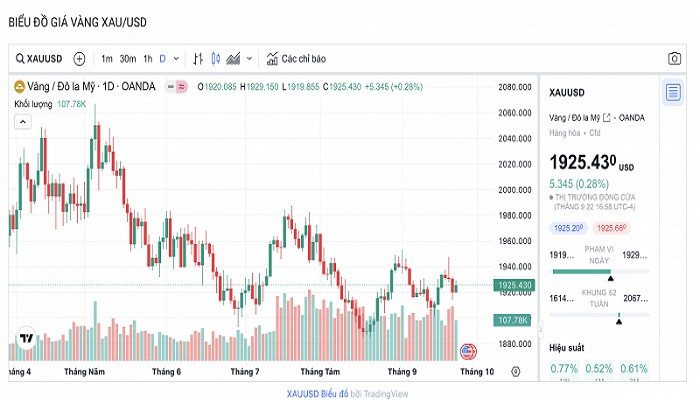The image size is (700, 400).
Task: Toggle the watchlist details panel icon
Action: click(x=673, y=93)
